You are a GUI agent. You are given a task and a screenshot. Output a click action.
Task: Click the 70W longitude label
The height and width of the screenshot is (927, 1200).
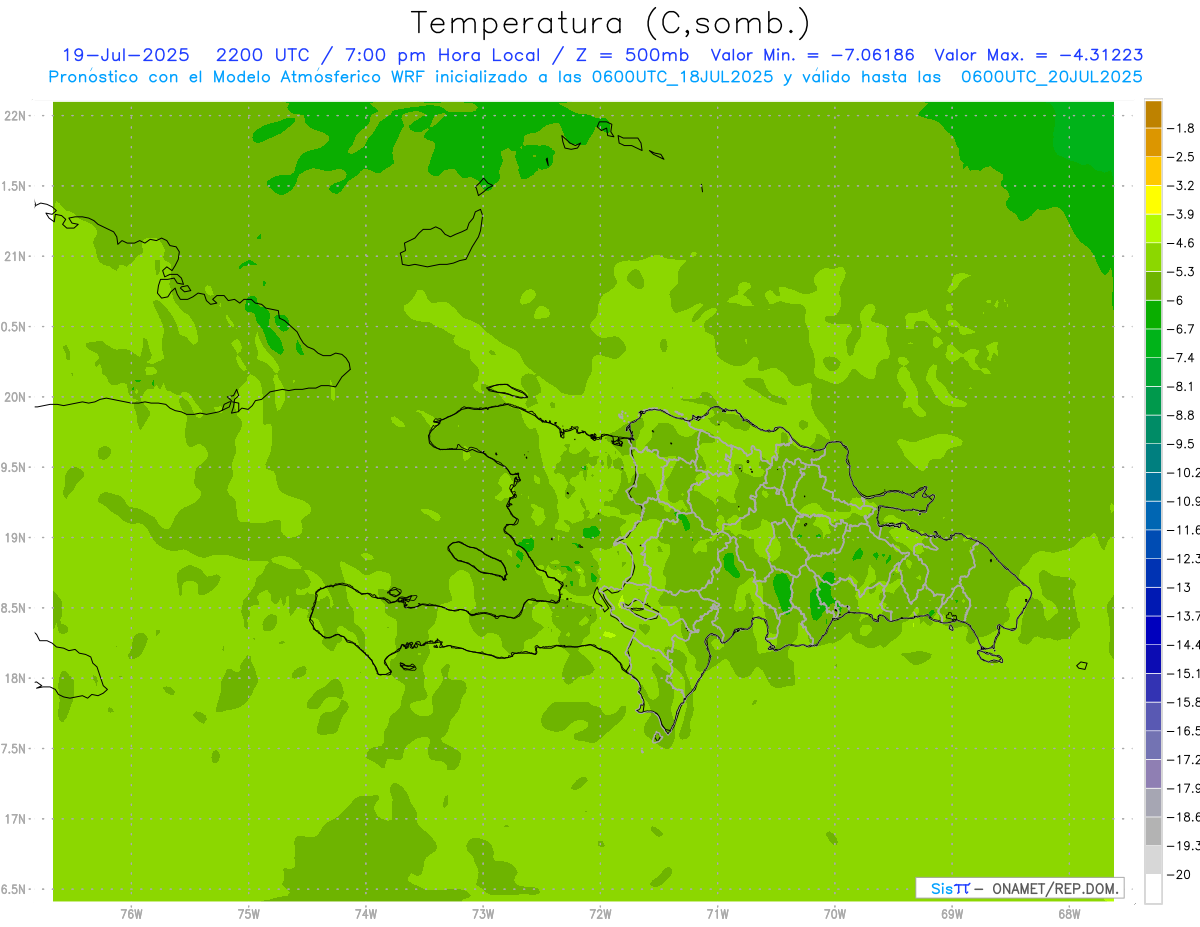pos(835,914)
